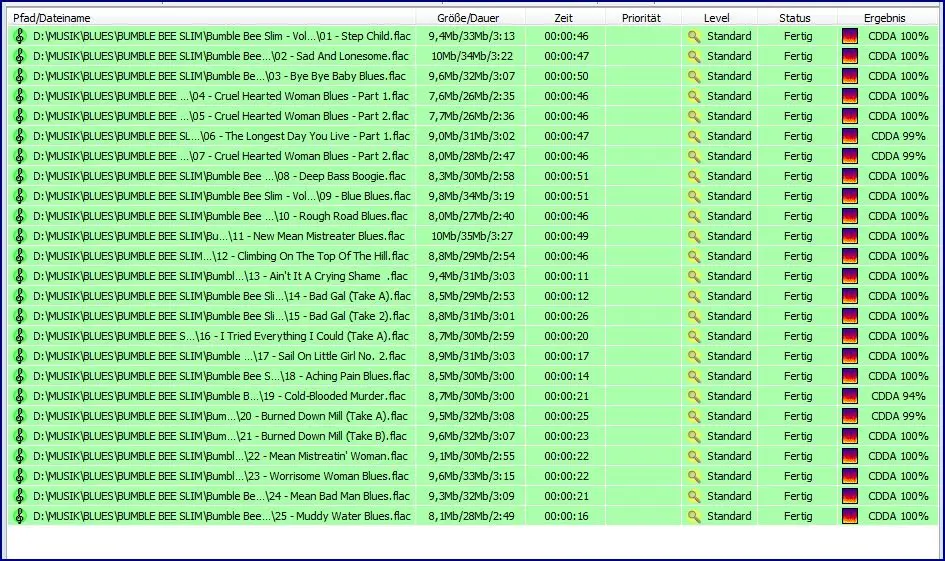945x561 pixels.
Task: Select file 23 - Worrisome Woman Blues.flac
Action: (x=221, y=476)
